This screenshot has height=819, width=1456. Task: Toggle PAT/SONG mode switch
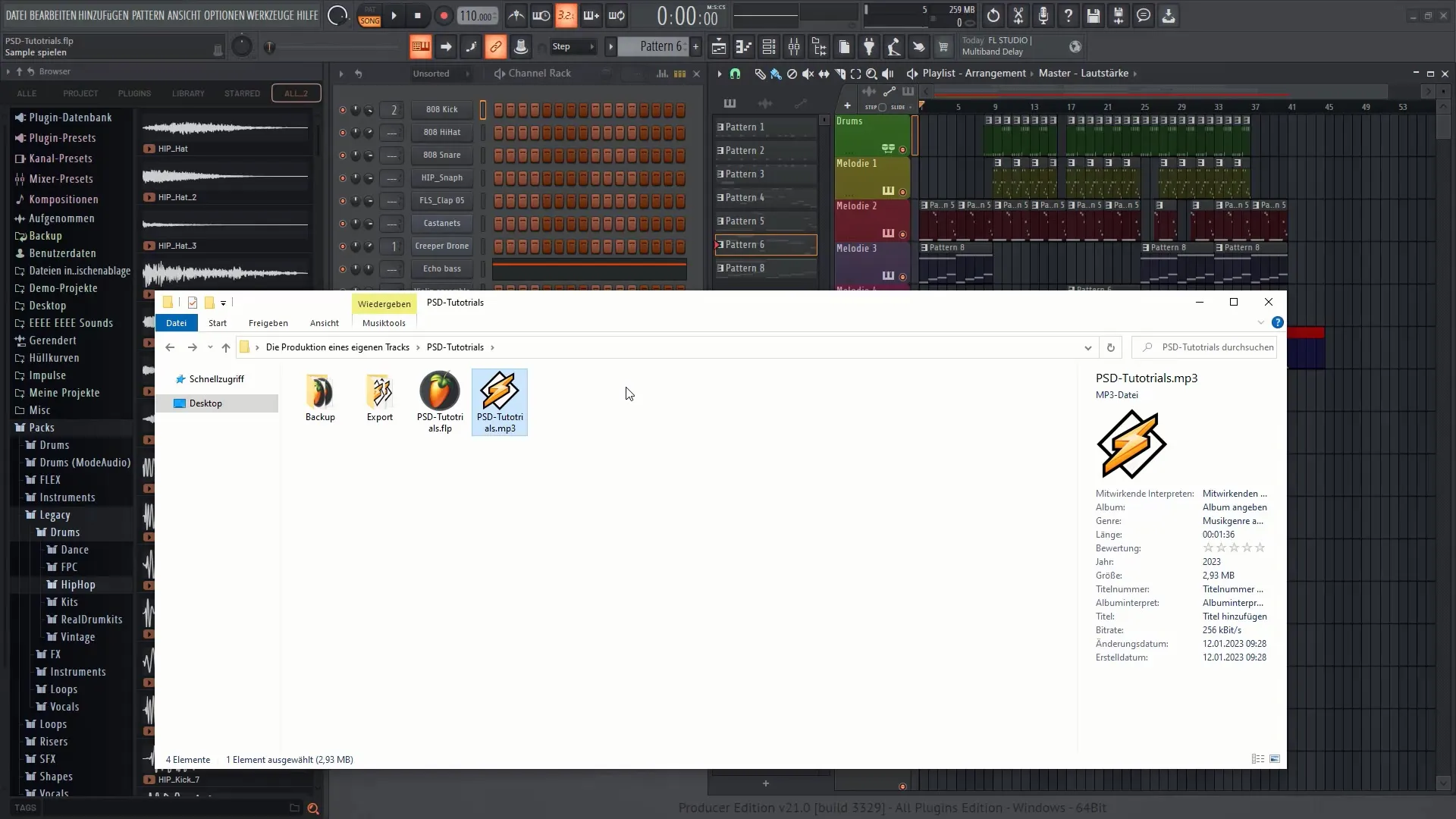(x=369, y=16)
